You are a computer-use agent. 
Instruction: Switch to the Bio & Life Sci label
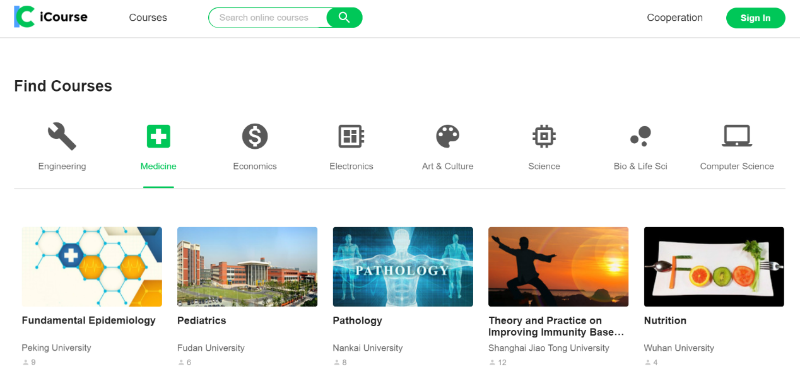tap(640, 166)
